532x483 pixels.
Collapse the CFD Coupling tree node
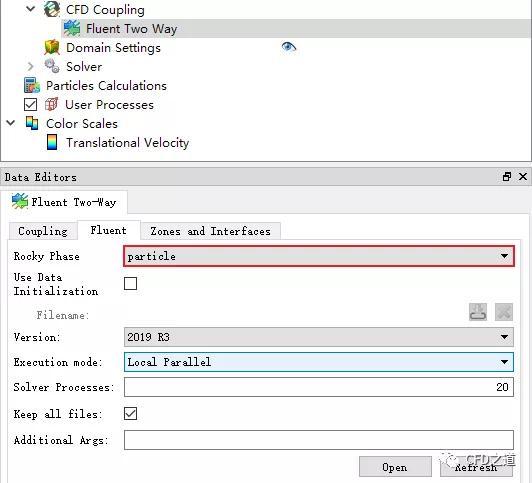pos(31,8)
